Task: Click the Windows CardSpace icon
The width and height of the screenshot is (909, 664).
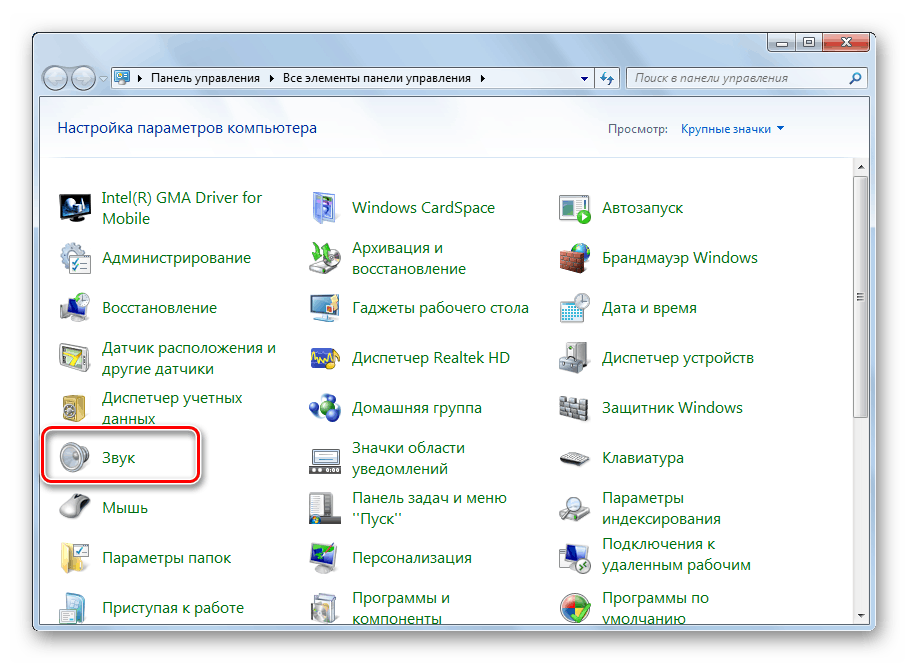Action: tap(325, 208)
